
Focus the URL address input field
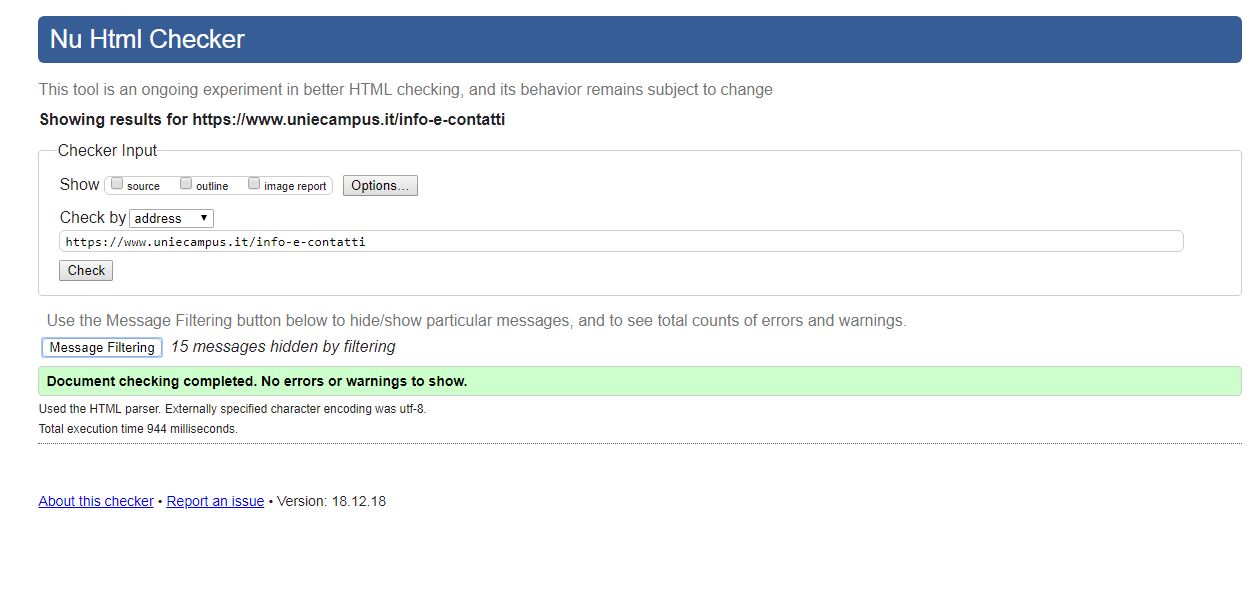coord(621,242)
